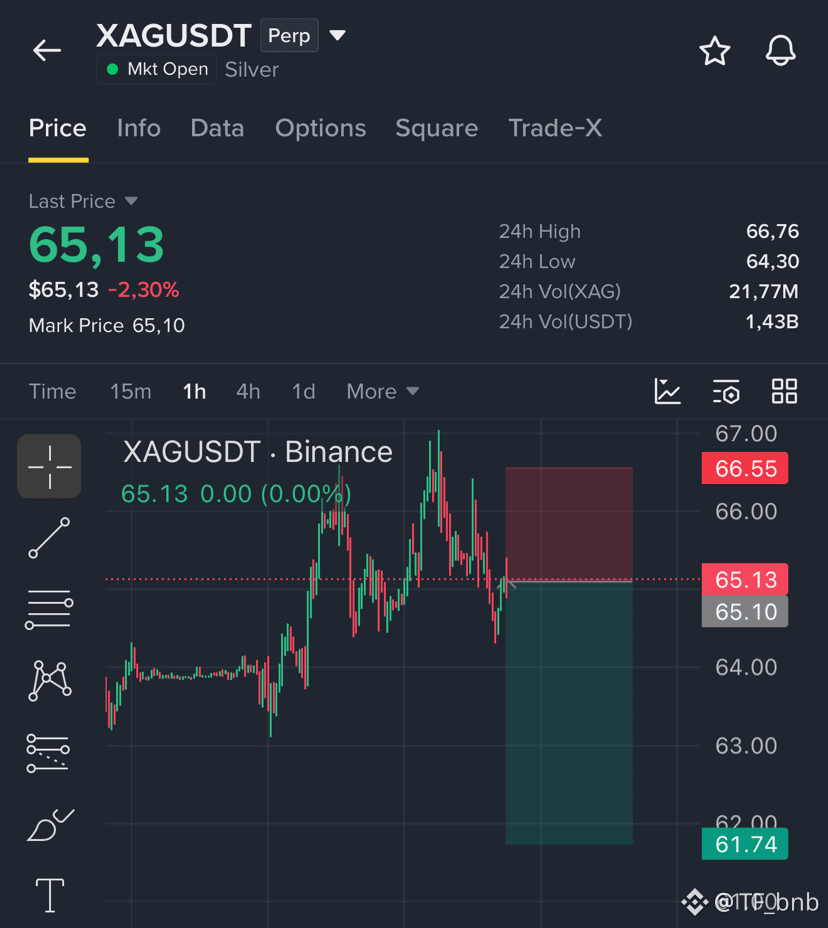Tap the Mkt Open status label
Viewport: 828px width, 928px height.
(157, 69)
